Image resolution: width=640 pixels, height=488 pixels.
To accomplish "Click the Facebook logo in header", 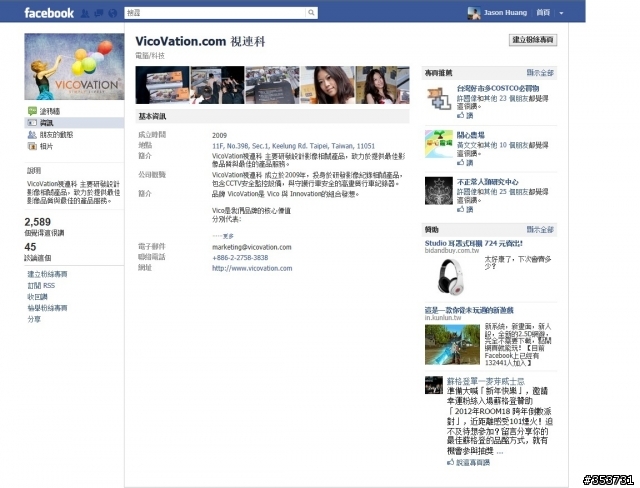I will coord(49,13).
